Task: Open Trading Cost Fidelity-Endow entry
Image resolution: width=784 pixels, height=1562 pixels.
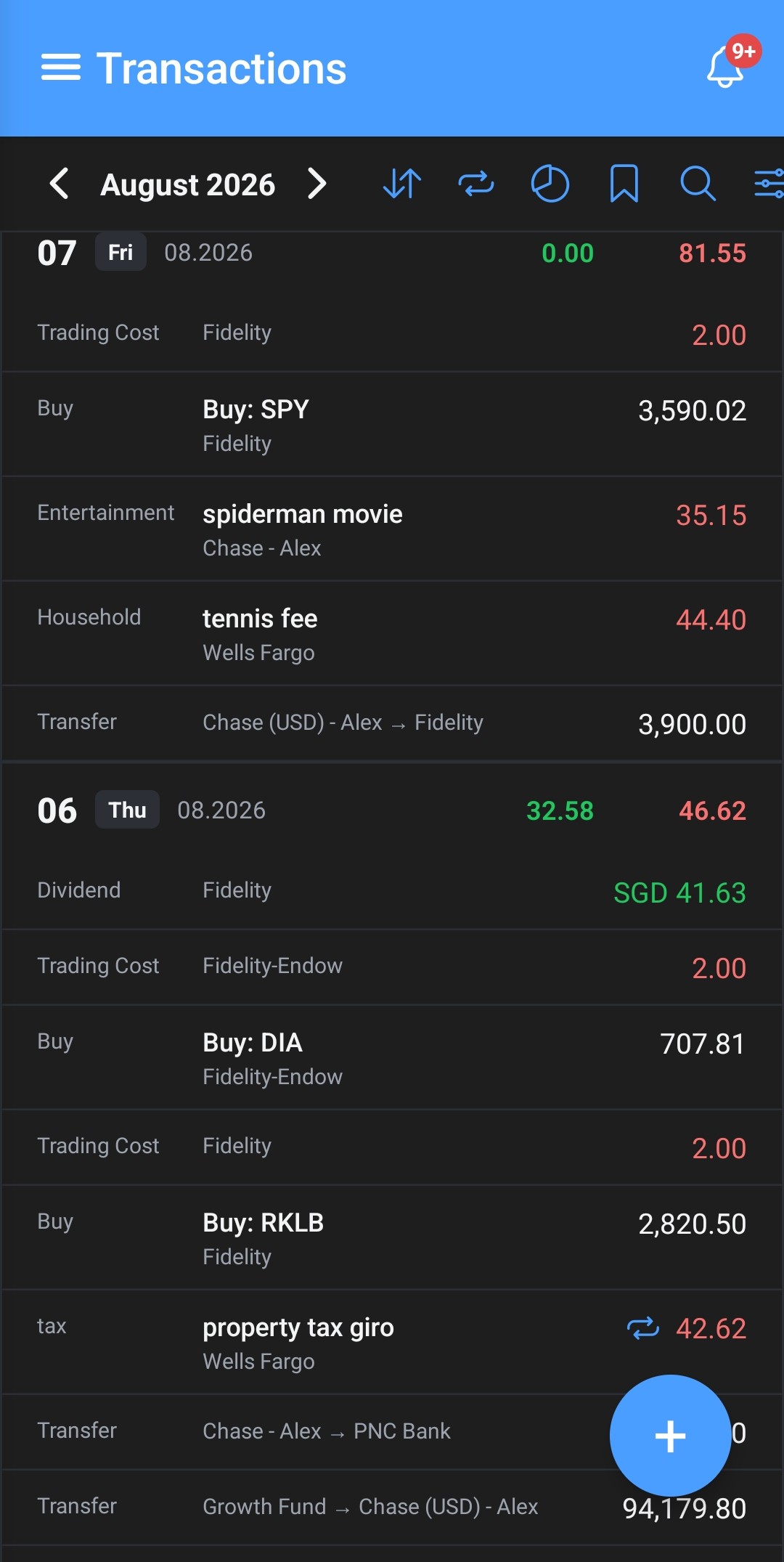Action: click(392, 967)
